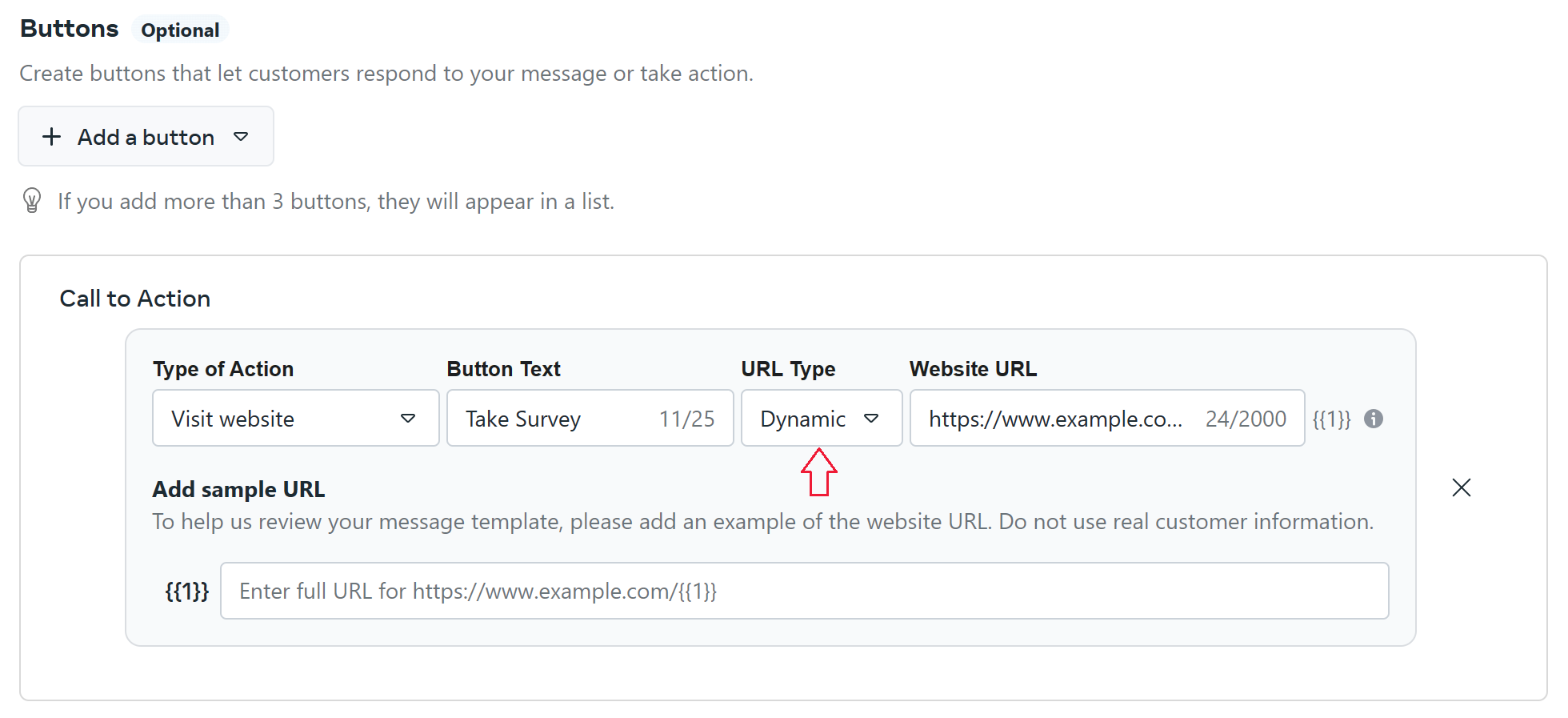Focus the Website URL input field

tap(1056, 419)
